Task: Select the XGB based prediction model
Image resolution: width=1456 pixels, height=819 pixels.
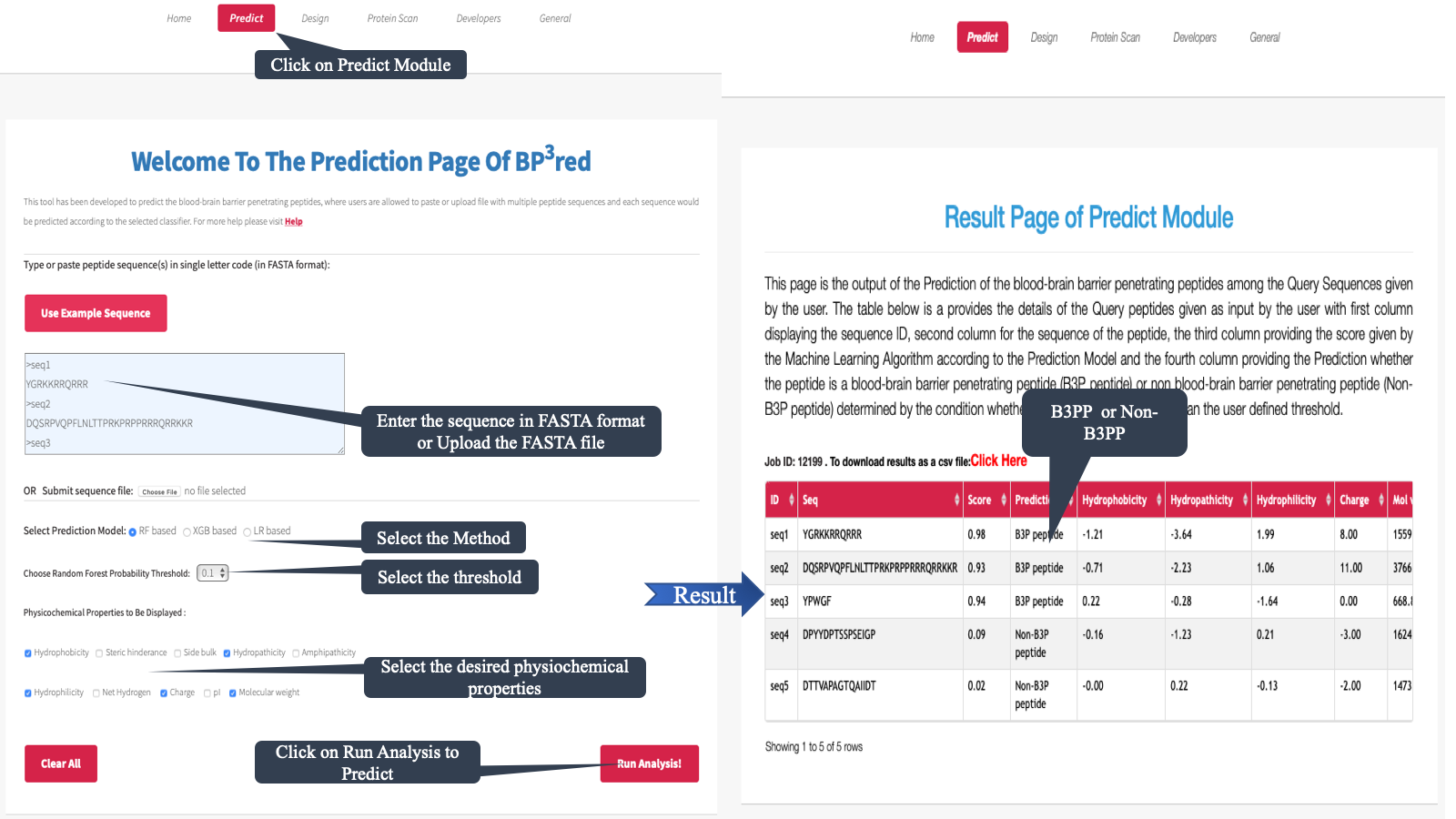Action: click(187, 531)
